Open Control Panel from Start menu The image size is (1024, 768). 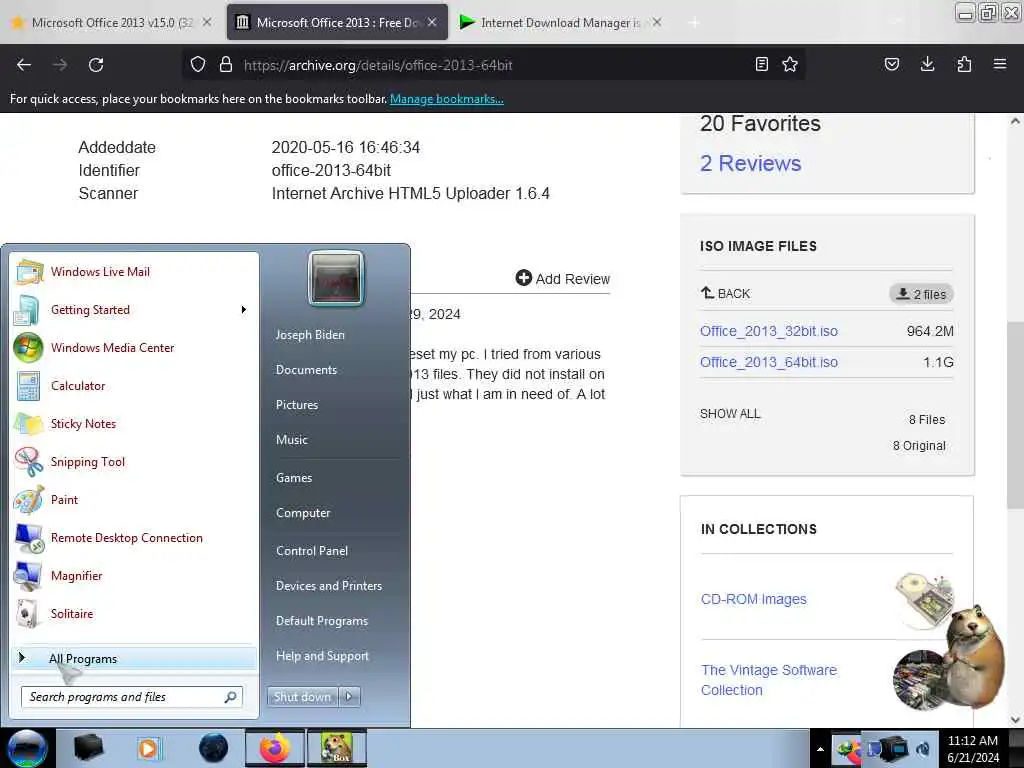(312, 551)
